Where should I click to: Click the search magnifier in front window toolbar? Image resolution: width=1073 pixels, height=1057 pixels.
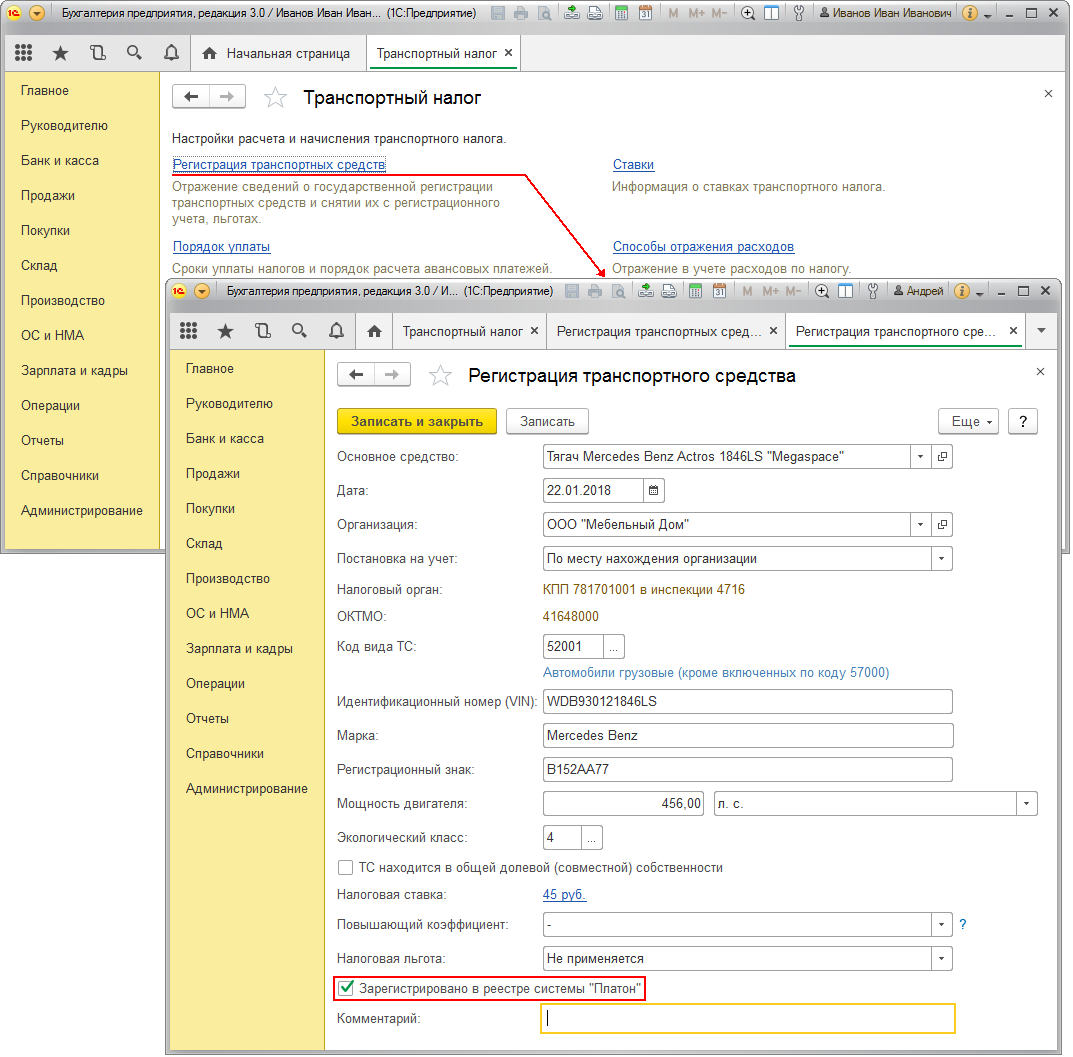tap(299, 331)
